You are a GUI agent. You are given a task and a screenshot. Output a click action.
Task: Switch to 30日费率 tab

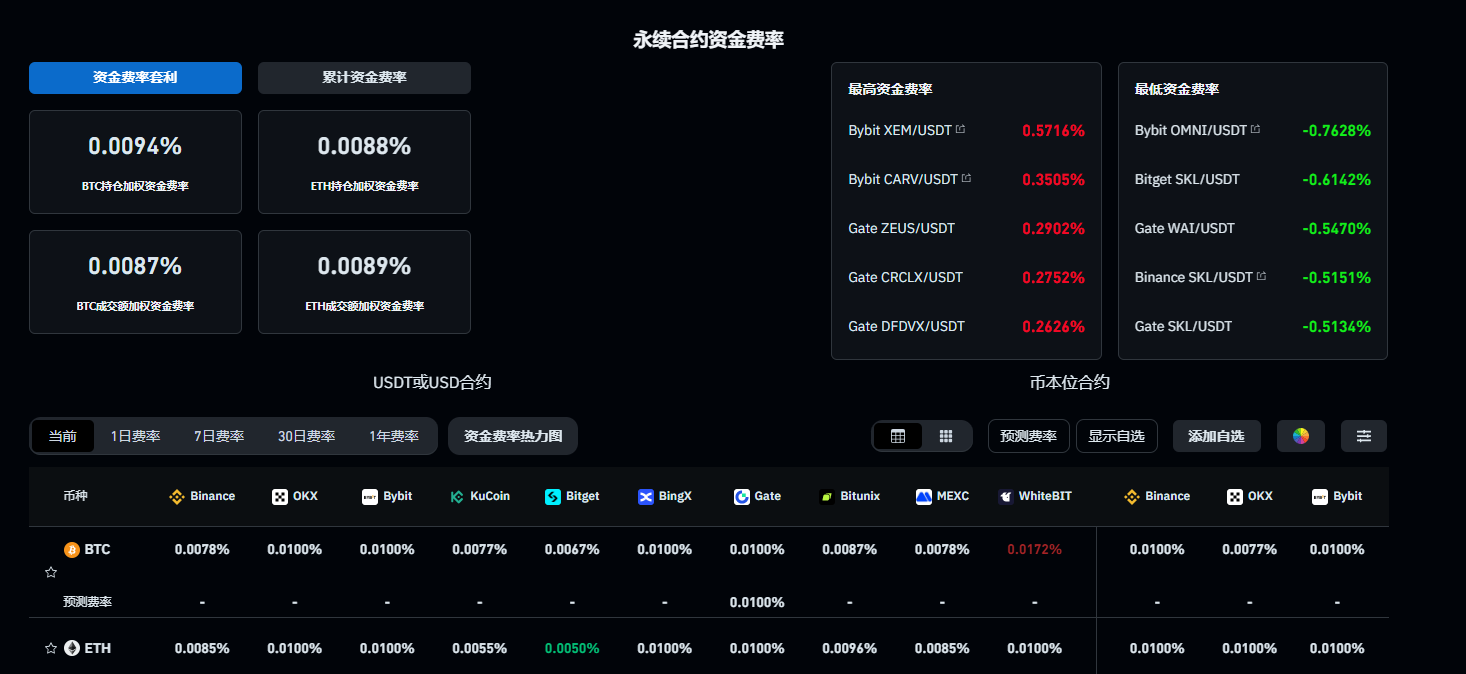[306, 436]
